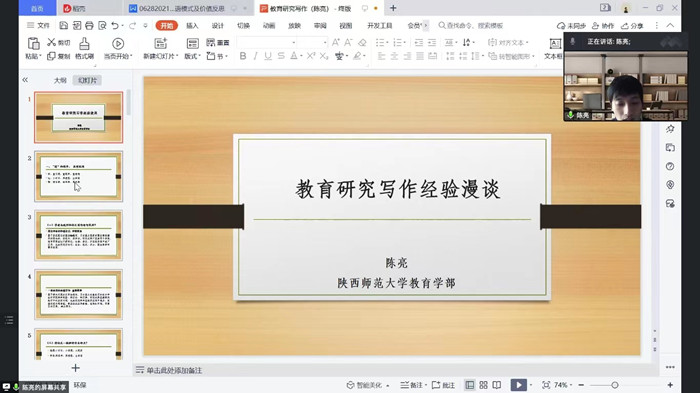
Task: Switch to the Transitions (切换) ribbon tab
Action: (x=243, y=25)
